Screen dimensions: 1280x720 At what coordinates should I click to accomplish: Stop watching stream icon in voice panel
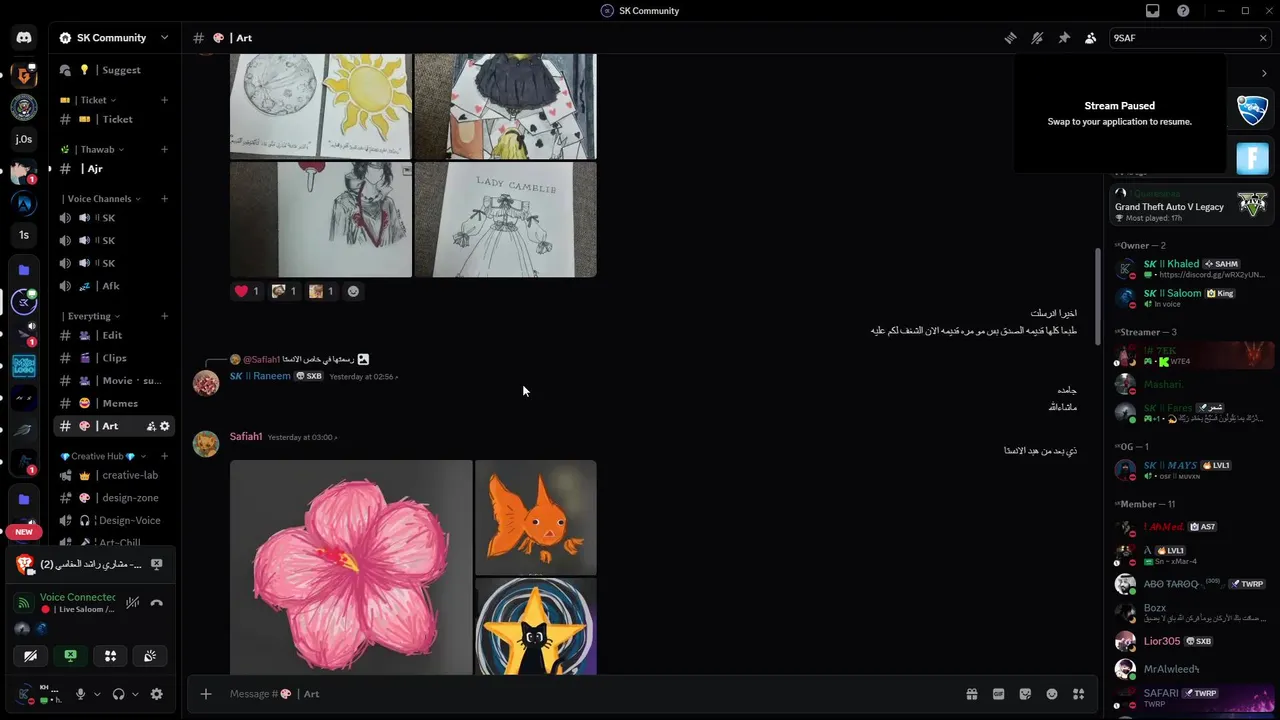pyautogui.click(x=157, y=565)
